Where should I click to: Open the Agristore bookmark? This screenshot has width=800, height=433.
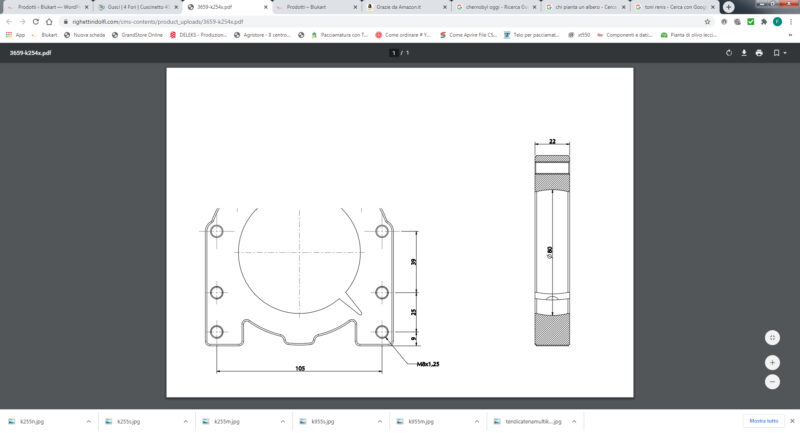pyautogui.click(x=263, y=35)
